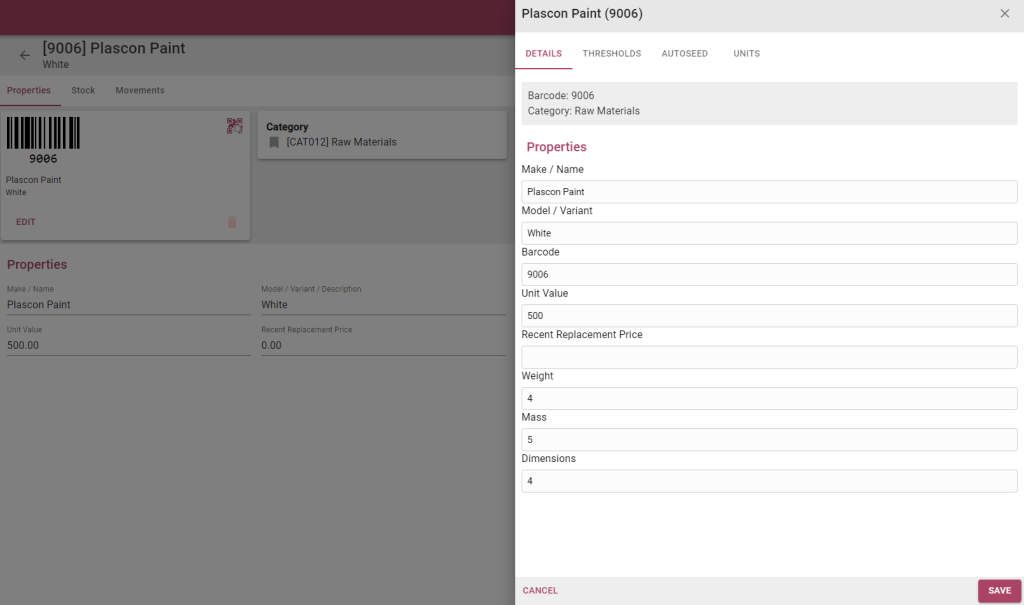
Task: Click 'Barcode: 9006' in panel summary
Action: click(x=561, y=95)
